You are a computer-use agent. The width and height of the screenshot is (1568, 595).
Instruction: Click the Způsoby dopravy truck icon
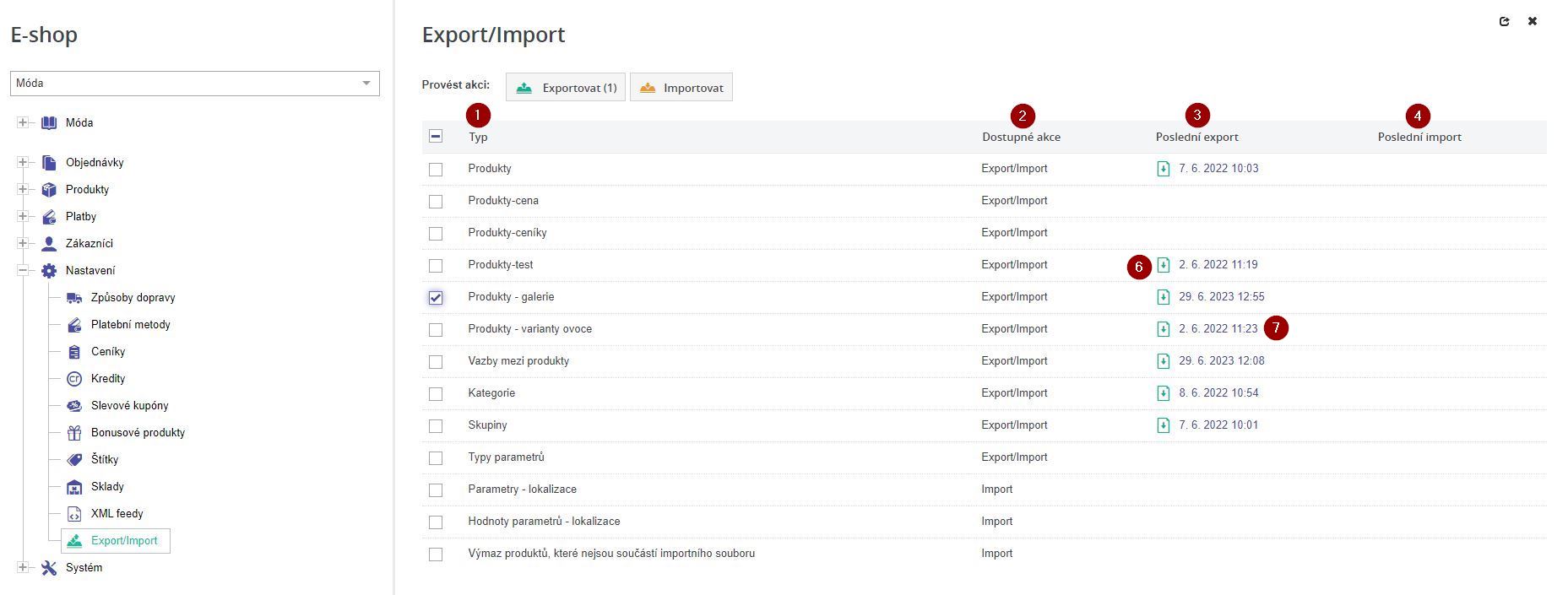[74, 298]
